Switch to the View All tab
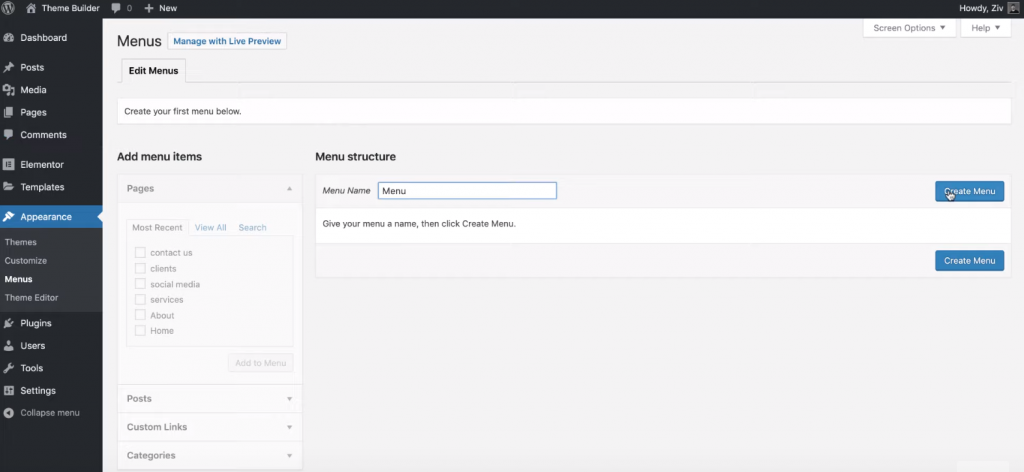Screen dimensions: 1024x472 (210, 228)
